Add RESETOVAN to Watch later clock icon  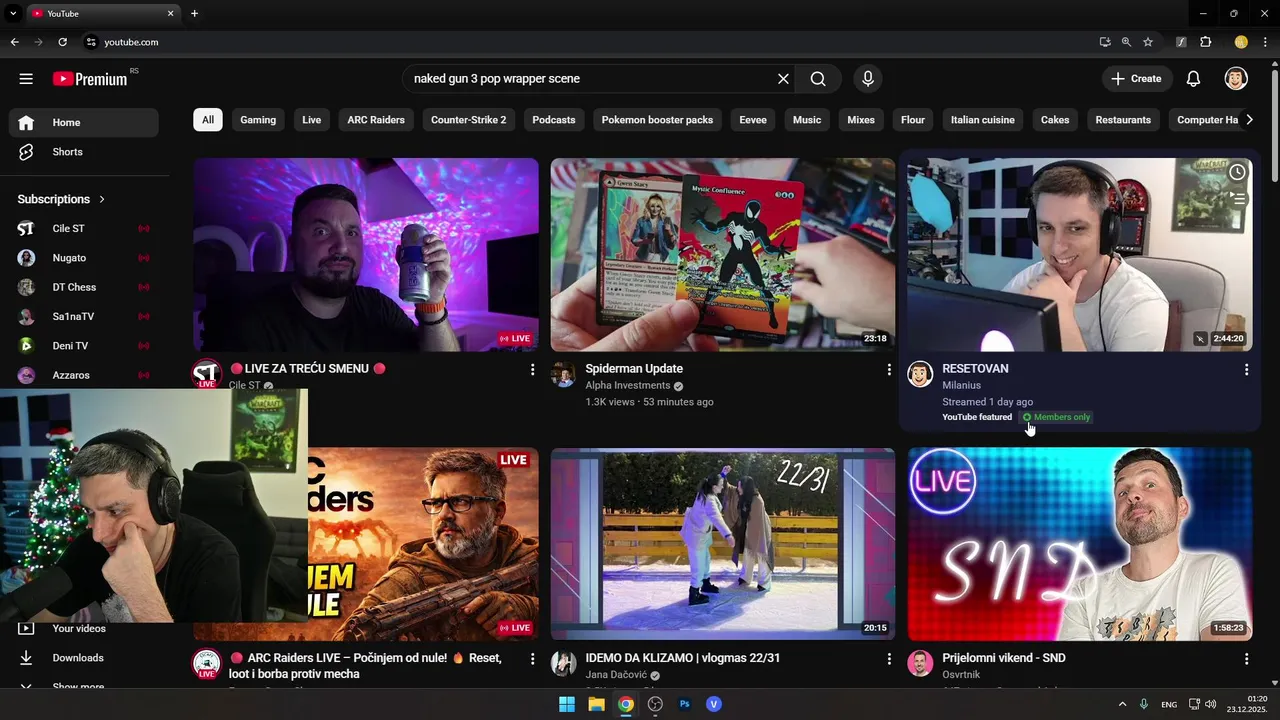1237,172
